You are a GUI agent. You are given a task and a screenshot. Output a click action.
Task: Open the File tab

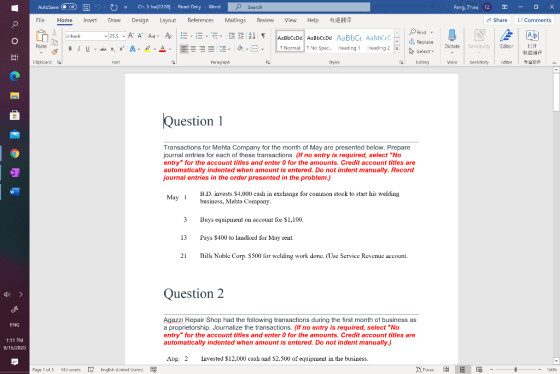(40, 20)
